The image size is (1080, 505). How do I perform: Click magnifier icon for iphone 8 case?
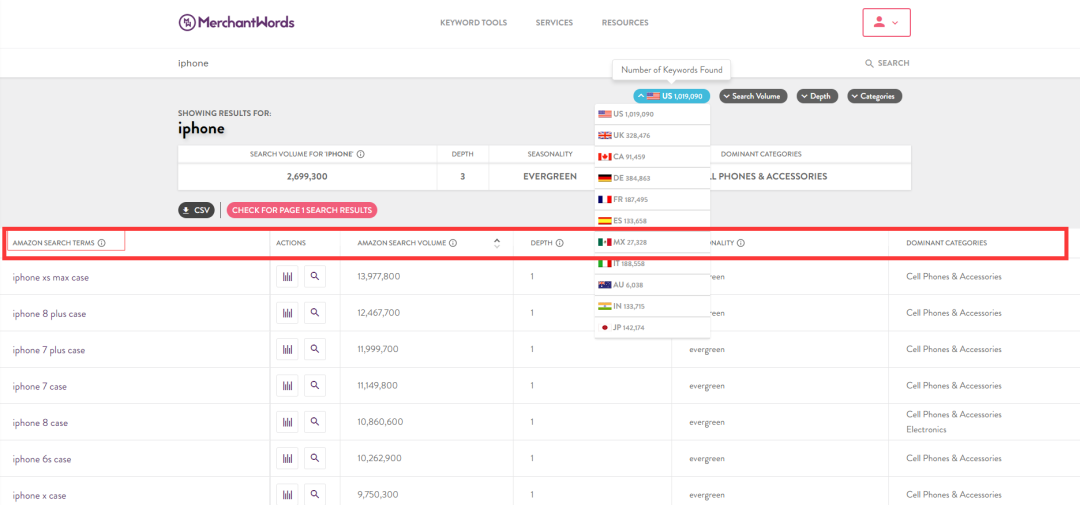click(315, 422)
